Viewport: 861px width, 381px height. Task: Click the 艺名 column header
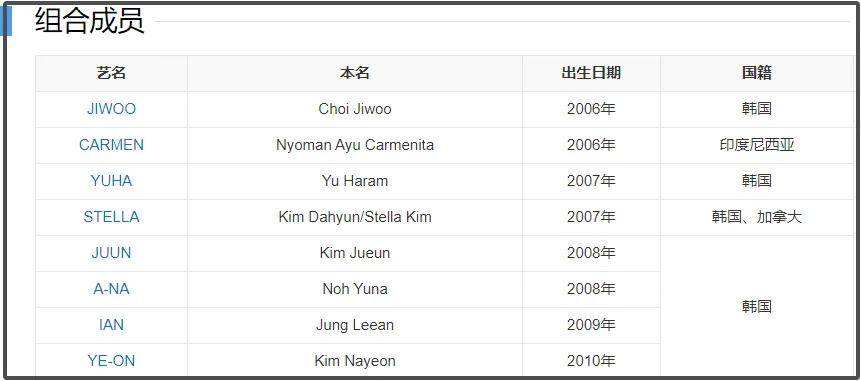click(x=111, y=73)
